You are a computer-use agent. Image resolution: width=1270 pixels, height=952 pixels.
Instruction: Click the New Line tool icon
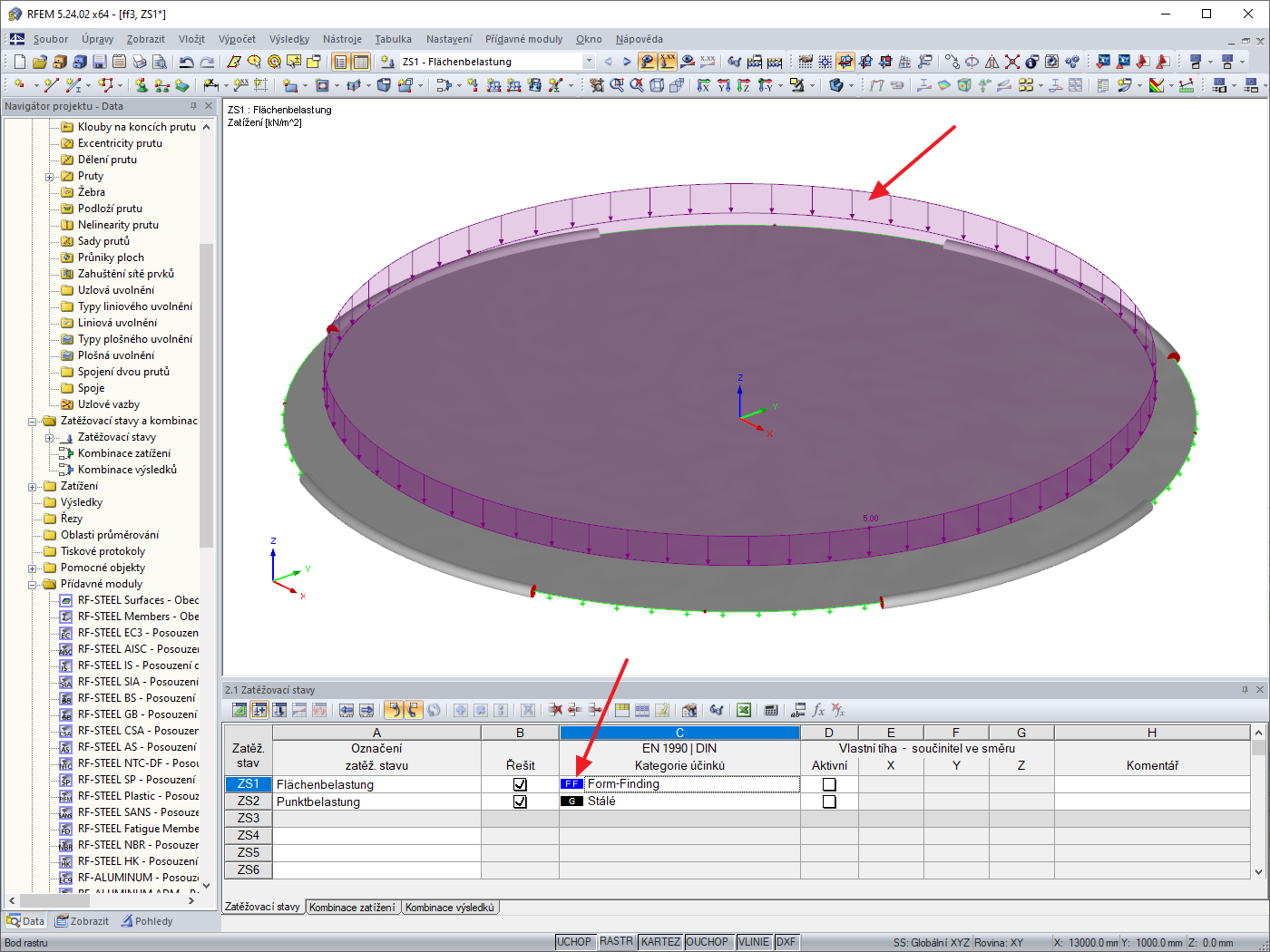click(51, 85)
